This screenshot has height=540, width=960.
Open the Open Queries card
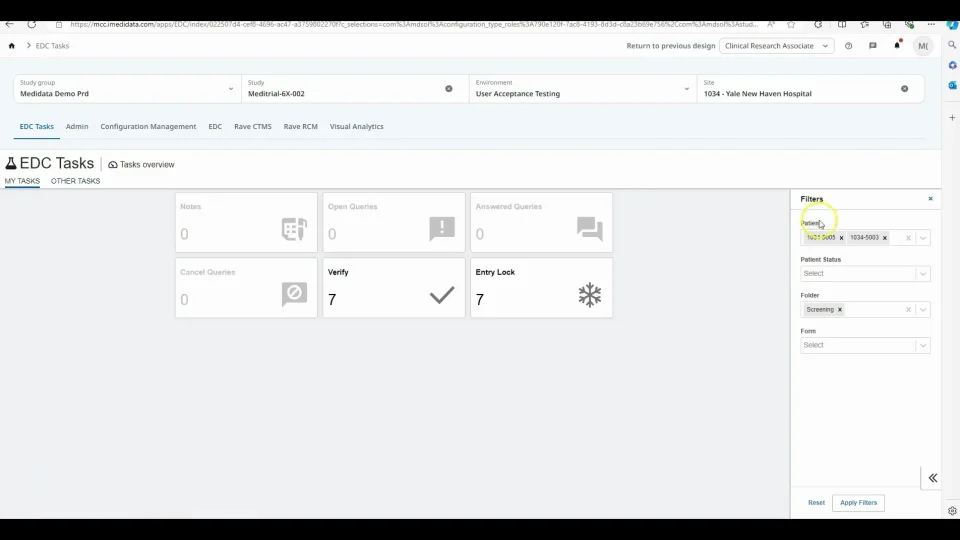(394, 222)
